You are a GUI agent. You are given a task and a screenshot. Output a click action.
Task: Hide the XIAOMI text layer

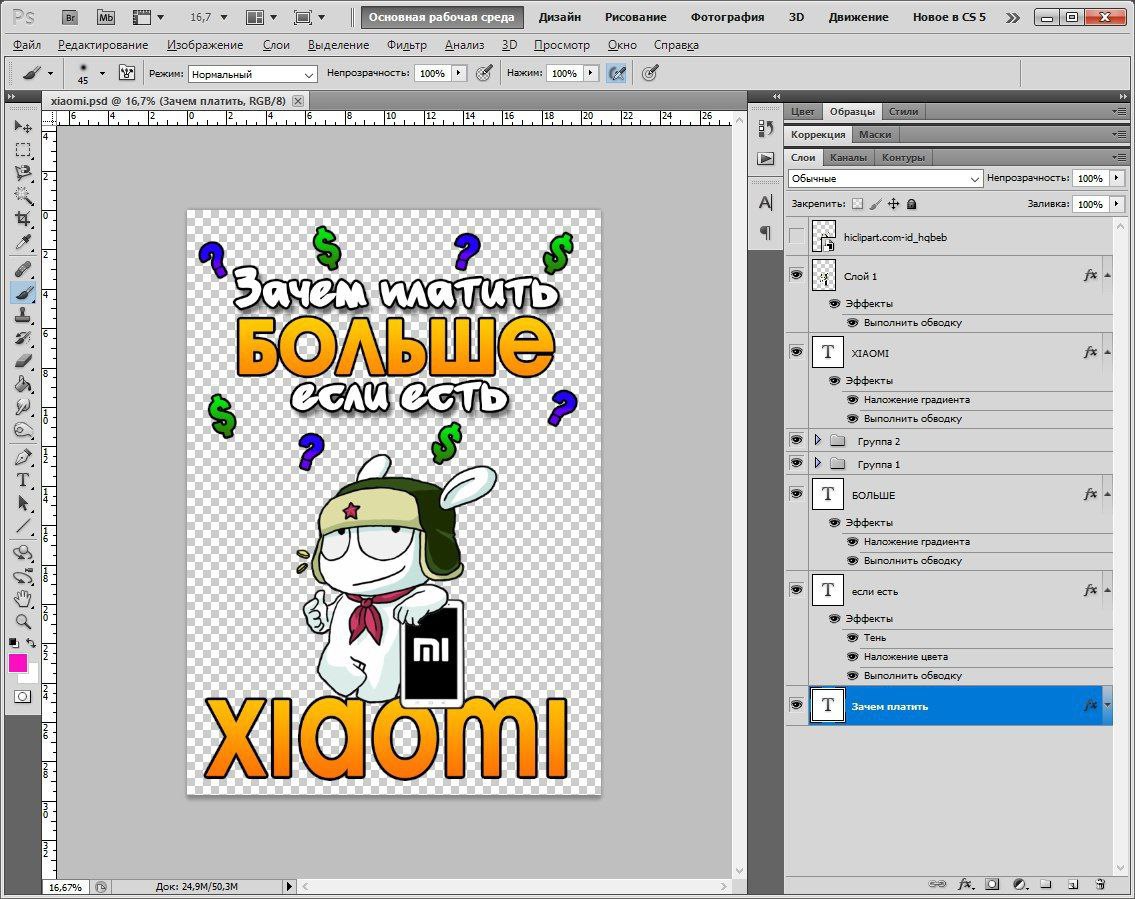[x=796, y=352]
